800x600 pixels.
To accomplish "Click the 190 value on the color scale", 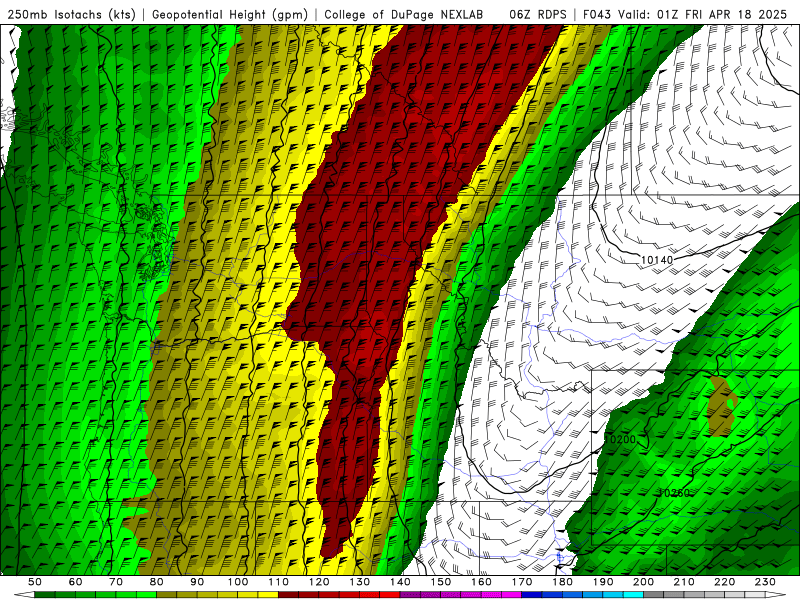I will click(603, 582).
